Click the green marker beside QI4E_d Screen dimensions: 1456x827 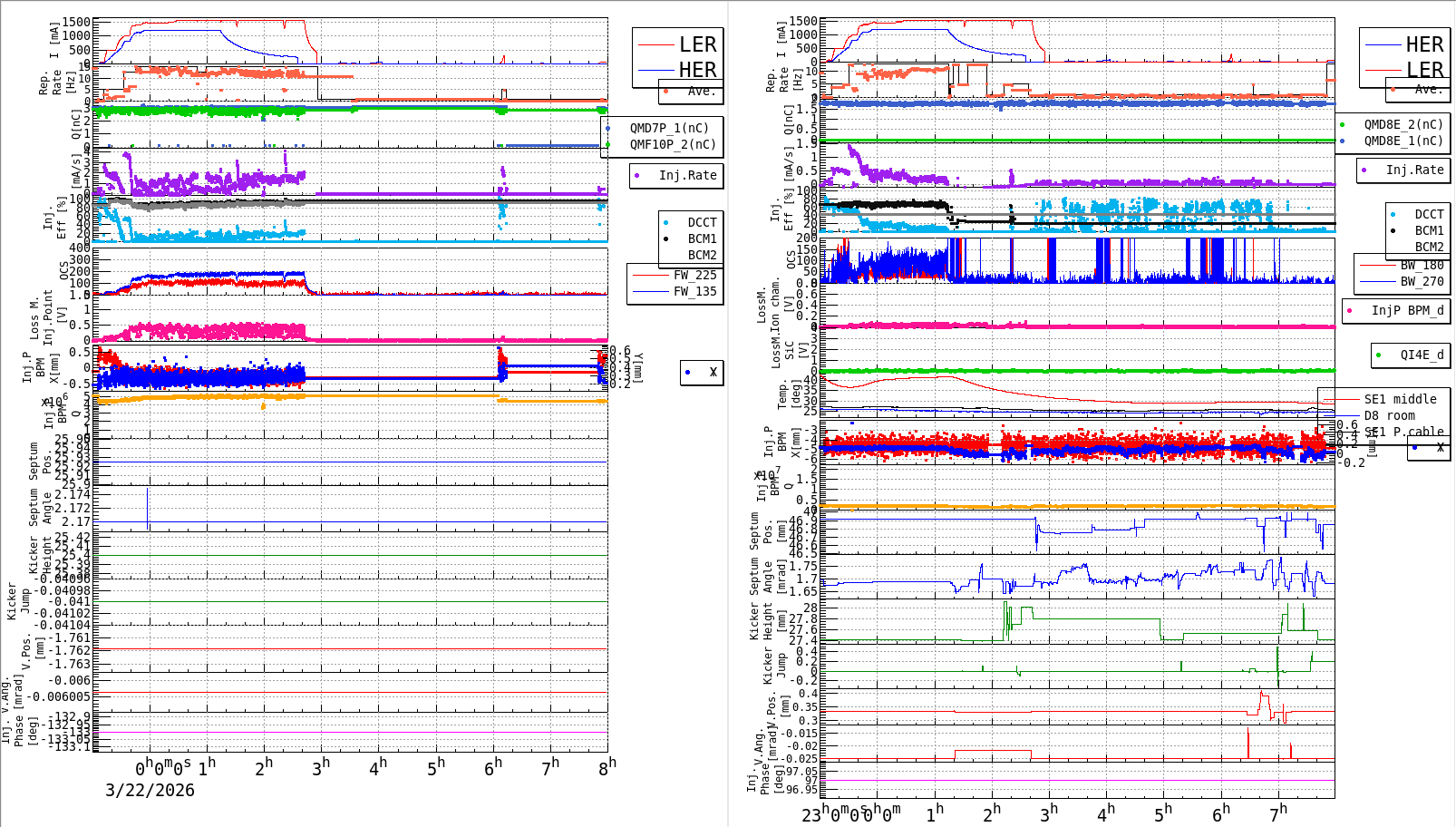click(x=1378, y=355)
